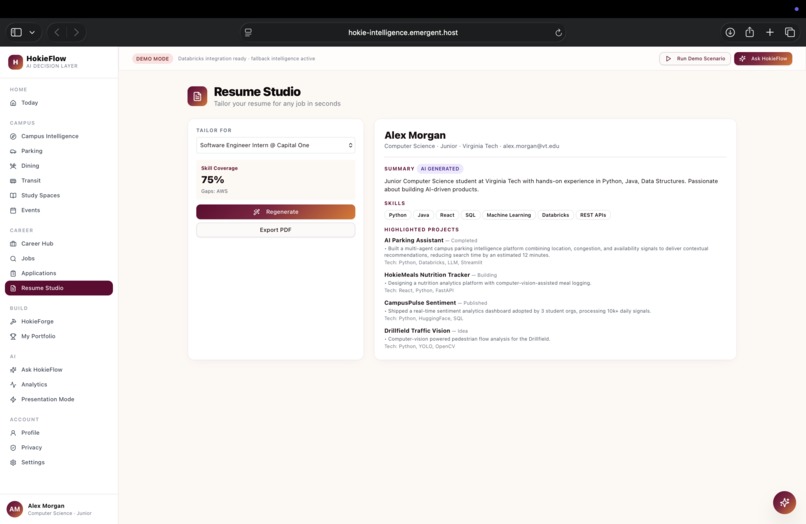Open the Career Hub page
The width and height of the screenshot is (806, 524).
pyautogui.click(x=59, y=244)
